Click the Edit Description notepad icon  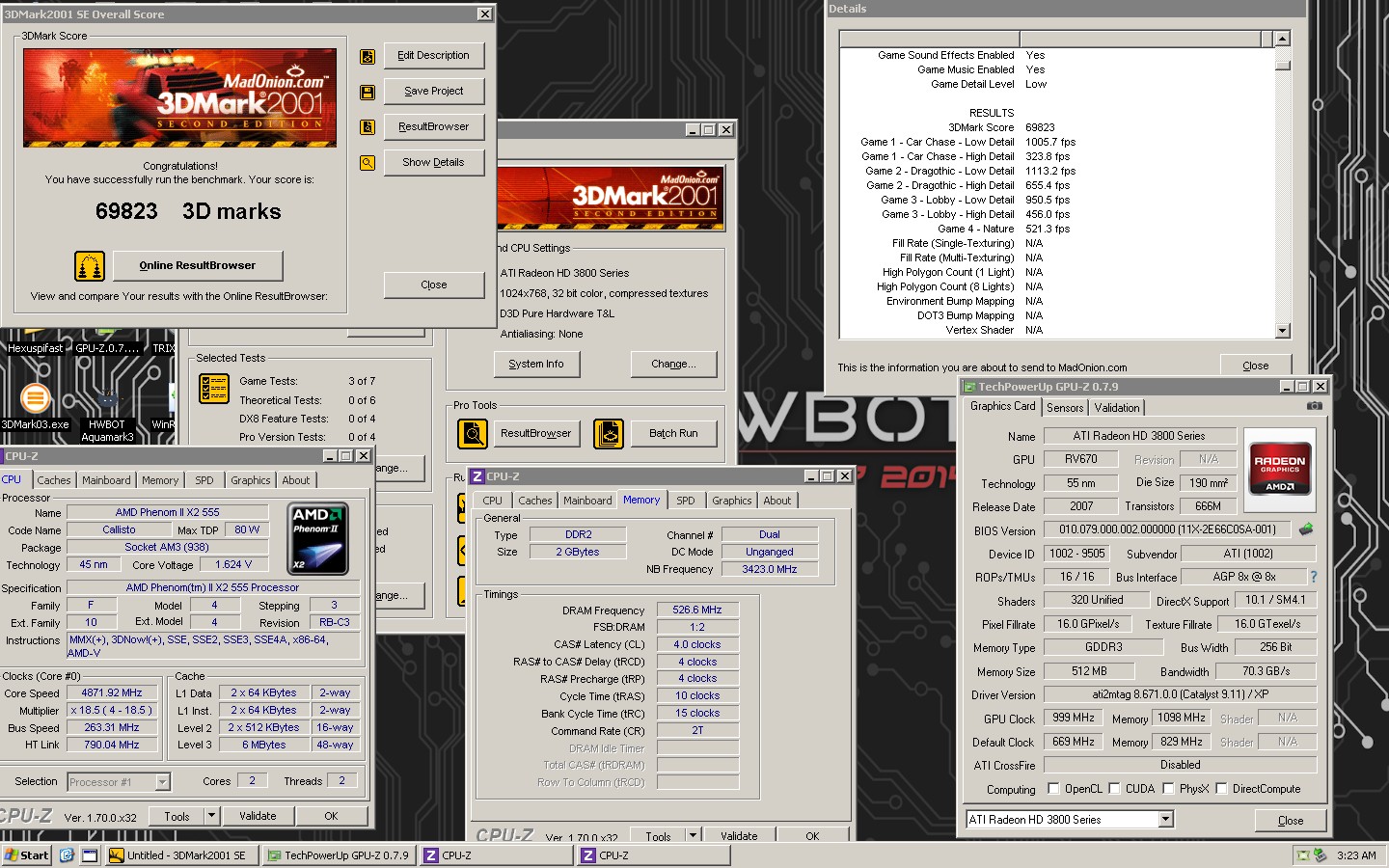pos(368,57)
